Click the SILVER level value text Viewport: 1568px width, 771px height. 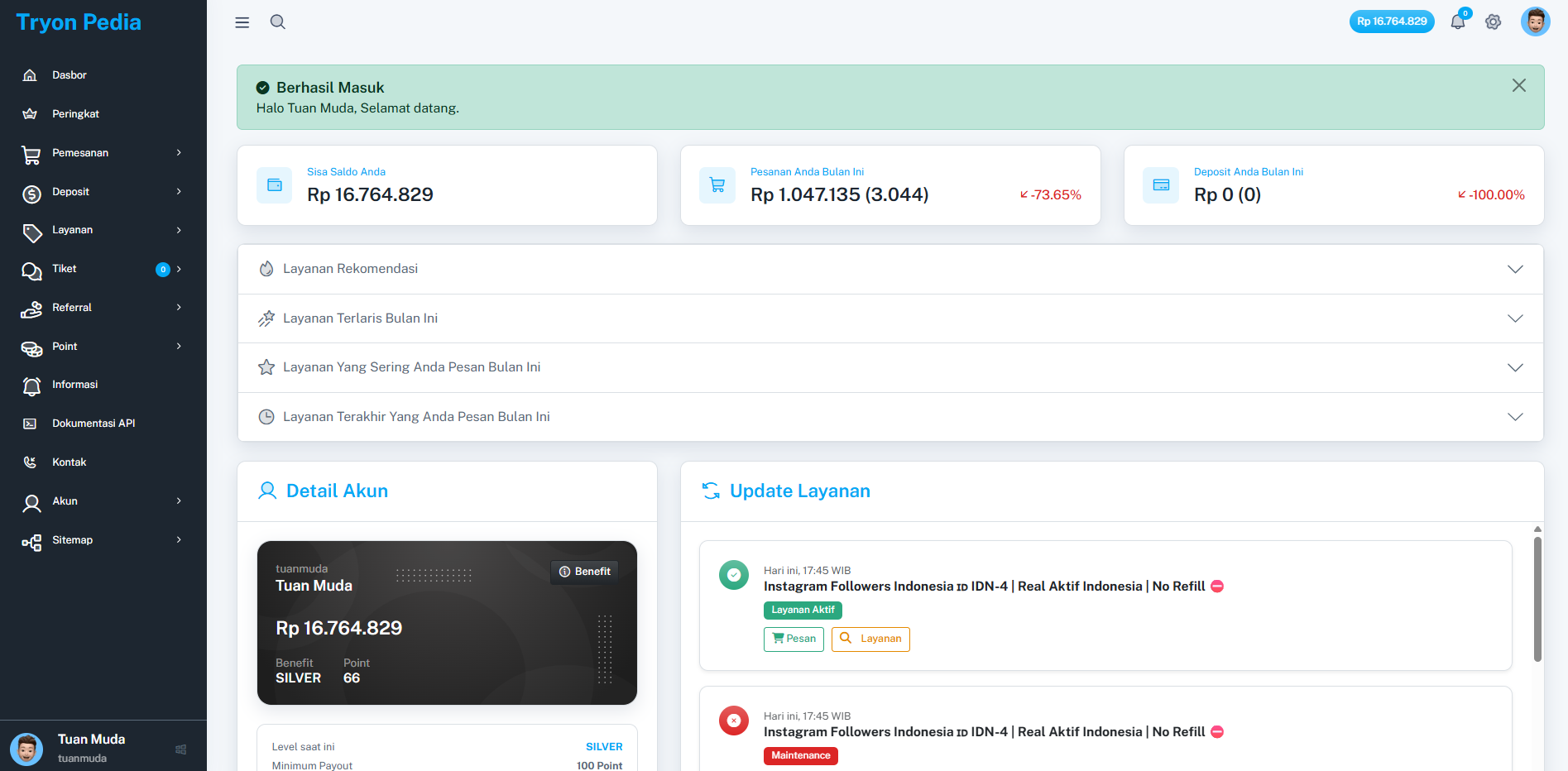604,747
